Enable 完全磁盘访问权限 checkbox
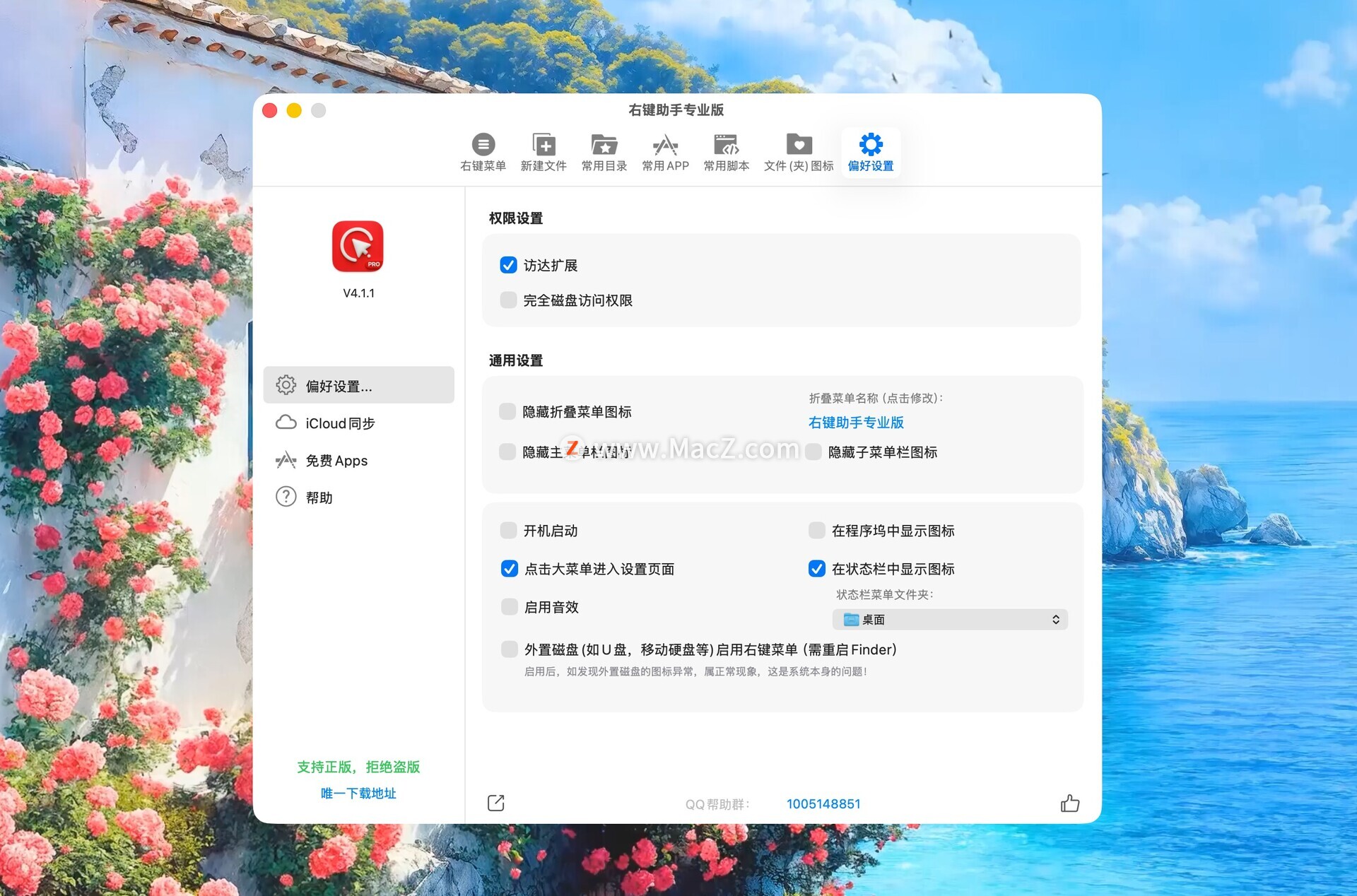 tap(508, 300)
